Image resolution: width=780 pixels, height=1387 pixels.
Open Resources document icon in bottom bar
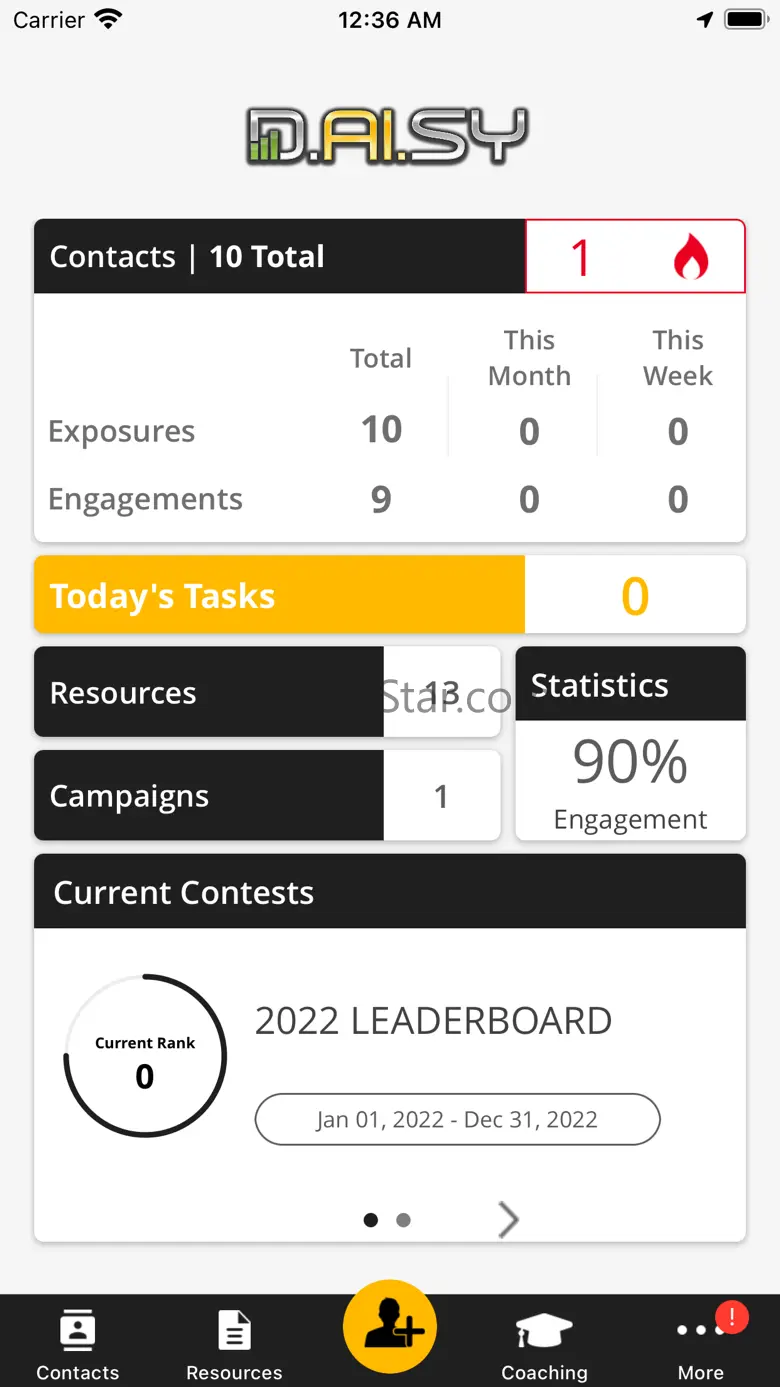click(x=234, y=1332)
